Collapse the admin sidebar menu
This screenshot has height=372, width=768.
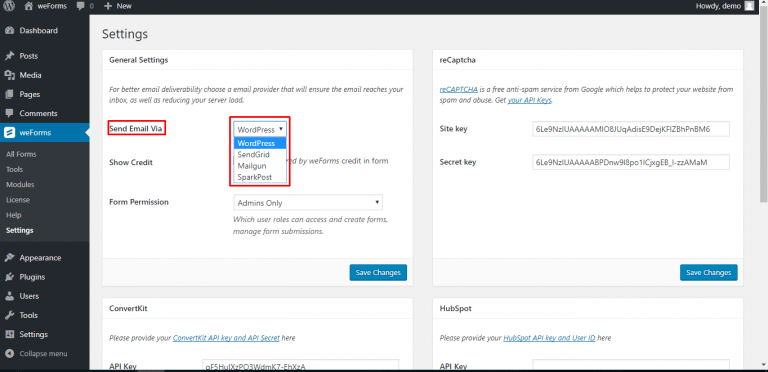(x=37, y=353)
